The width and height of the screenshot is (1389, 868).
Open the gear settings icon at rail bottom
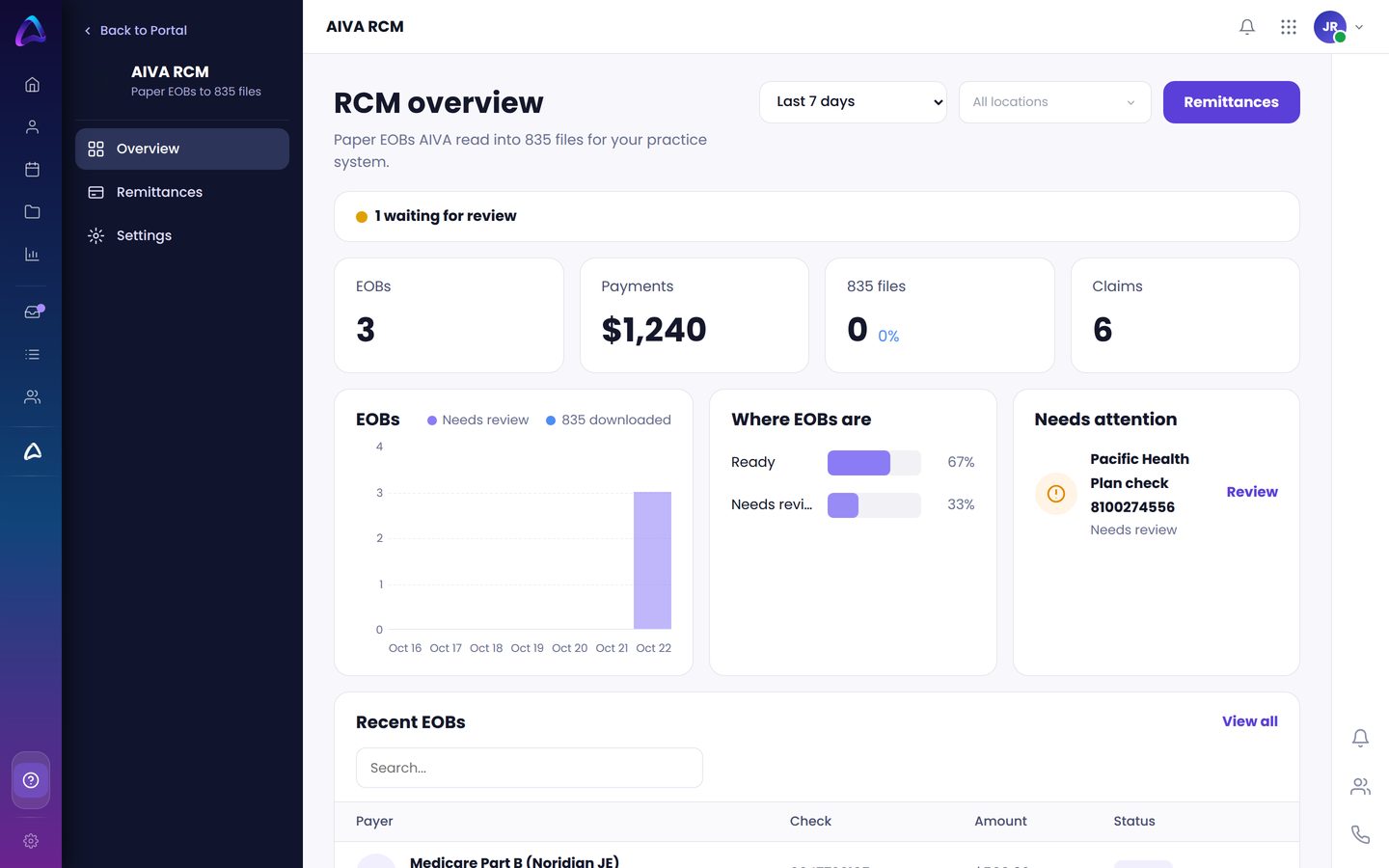click(x=31, y=841)
